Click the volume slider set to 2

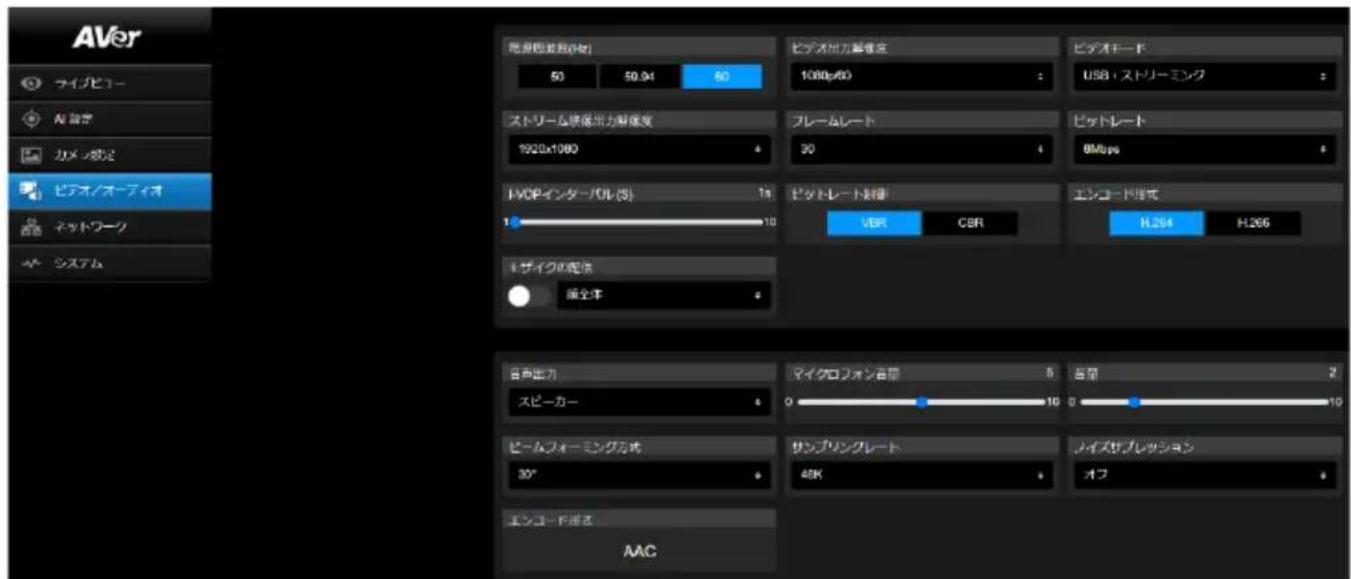point(1201,403)
